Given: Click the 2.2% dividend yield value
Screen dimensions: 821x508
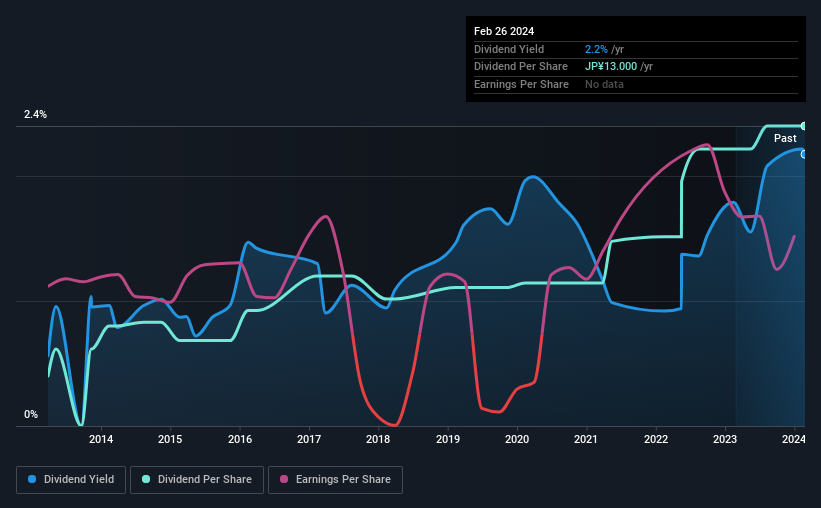Looking at the screenshot, I should (x=596, y=49).
